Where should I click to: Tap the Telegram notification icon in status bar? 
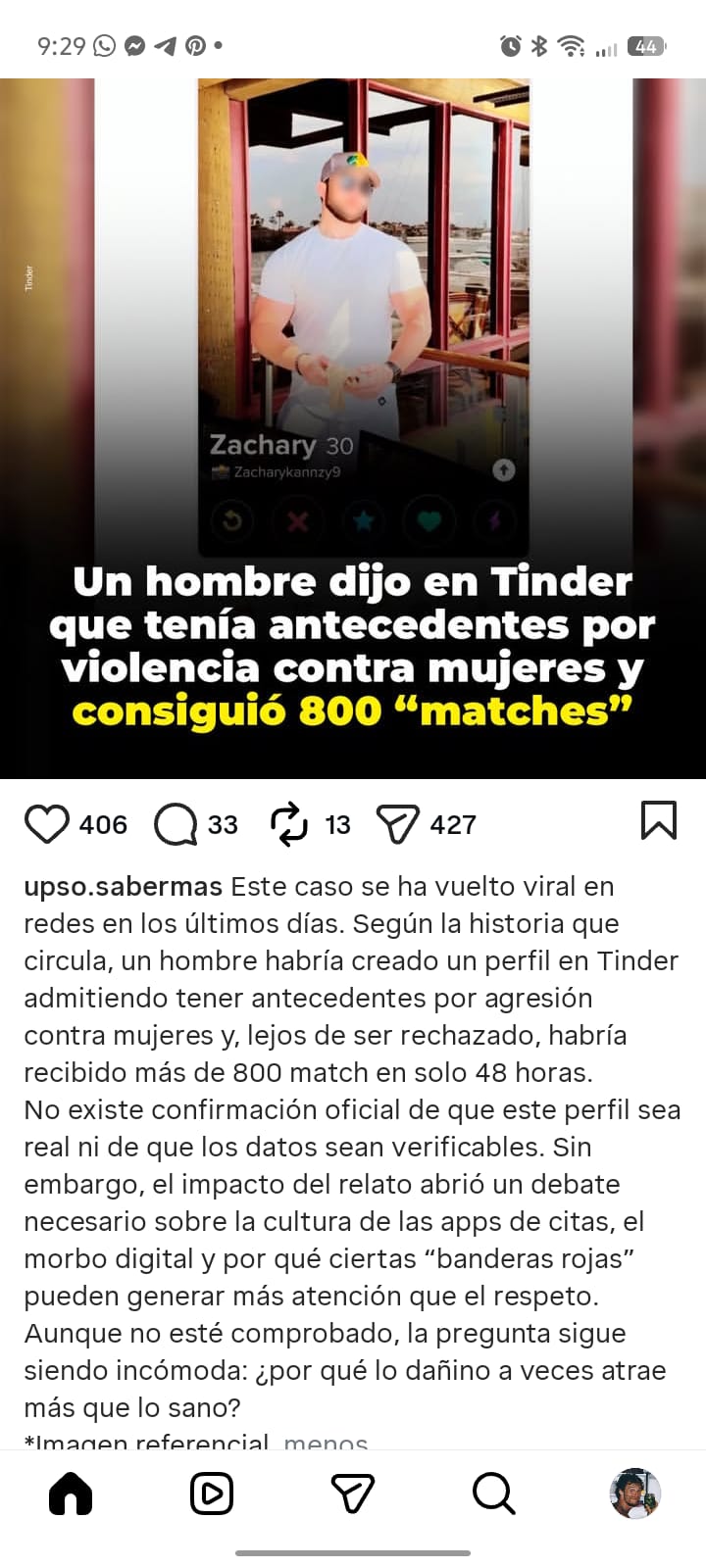(166, 45)
